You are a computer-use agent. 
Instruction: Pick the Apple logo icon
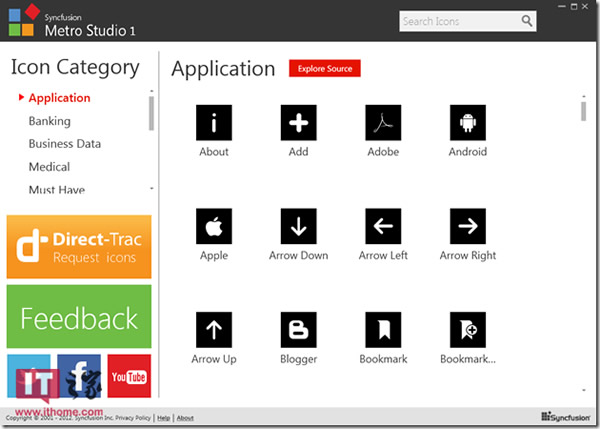[213, 227]
